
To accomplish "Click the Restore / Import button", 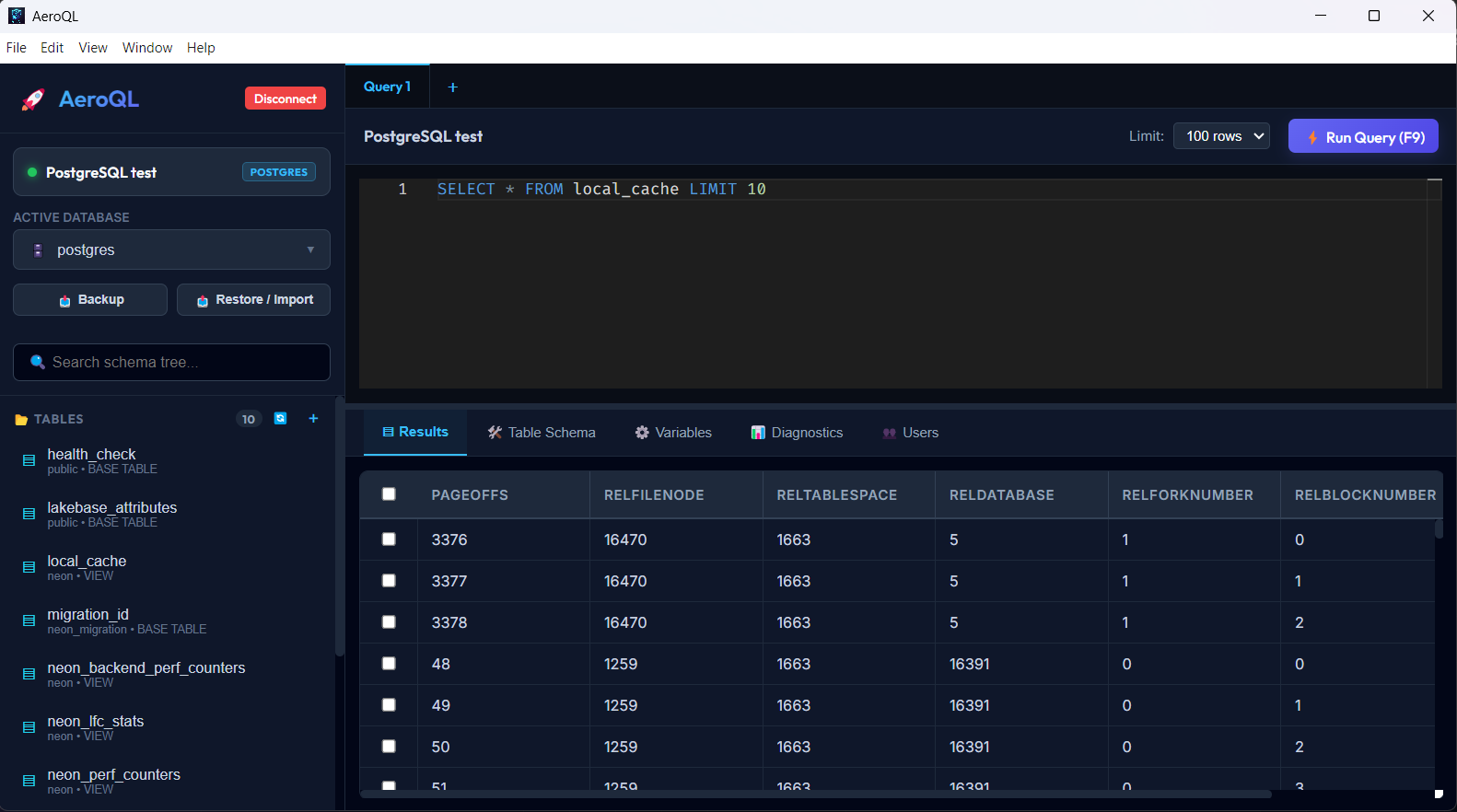I will pyautogui.click(x=253, y=300).
